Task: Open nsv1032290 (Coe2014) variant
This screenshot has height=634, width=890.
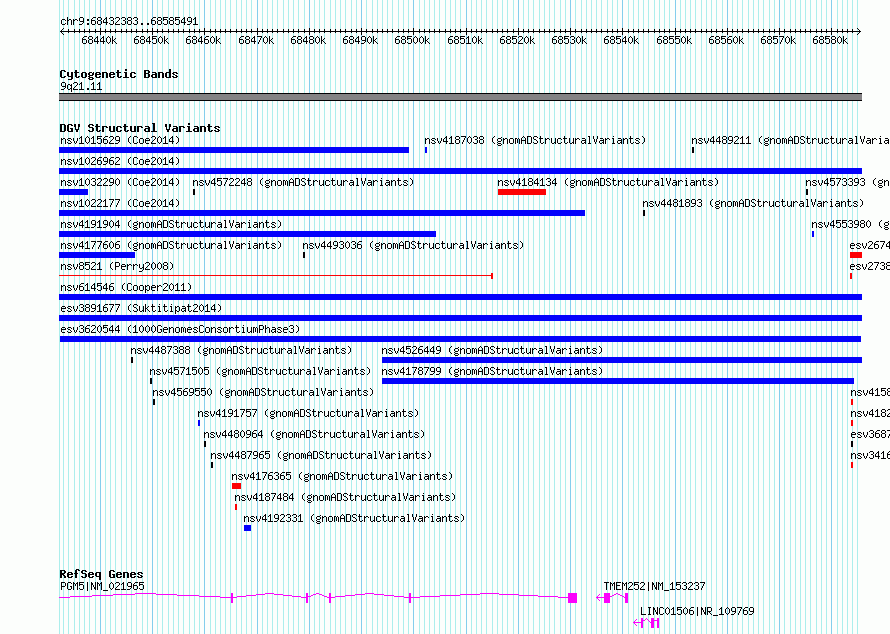Action: point(120,182)
